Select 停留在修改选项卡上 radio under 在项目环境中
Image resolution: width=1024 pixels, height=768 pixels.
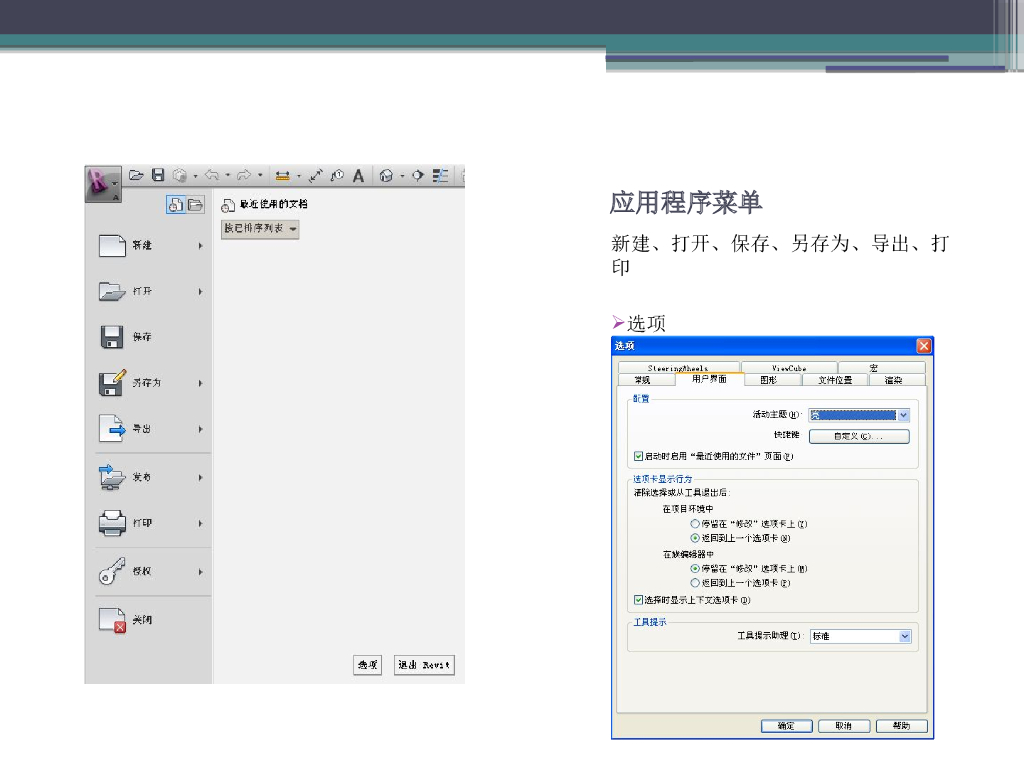click(695, 523)
